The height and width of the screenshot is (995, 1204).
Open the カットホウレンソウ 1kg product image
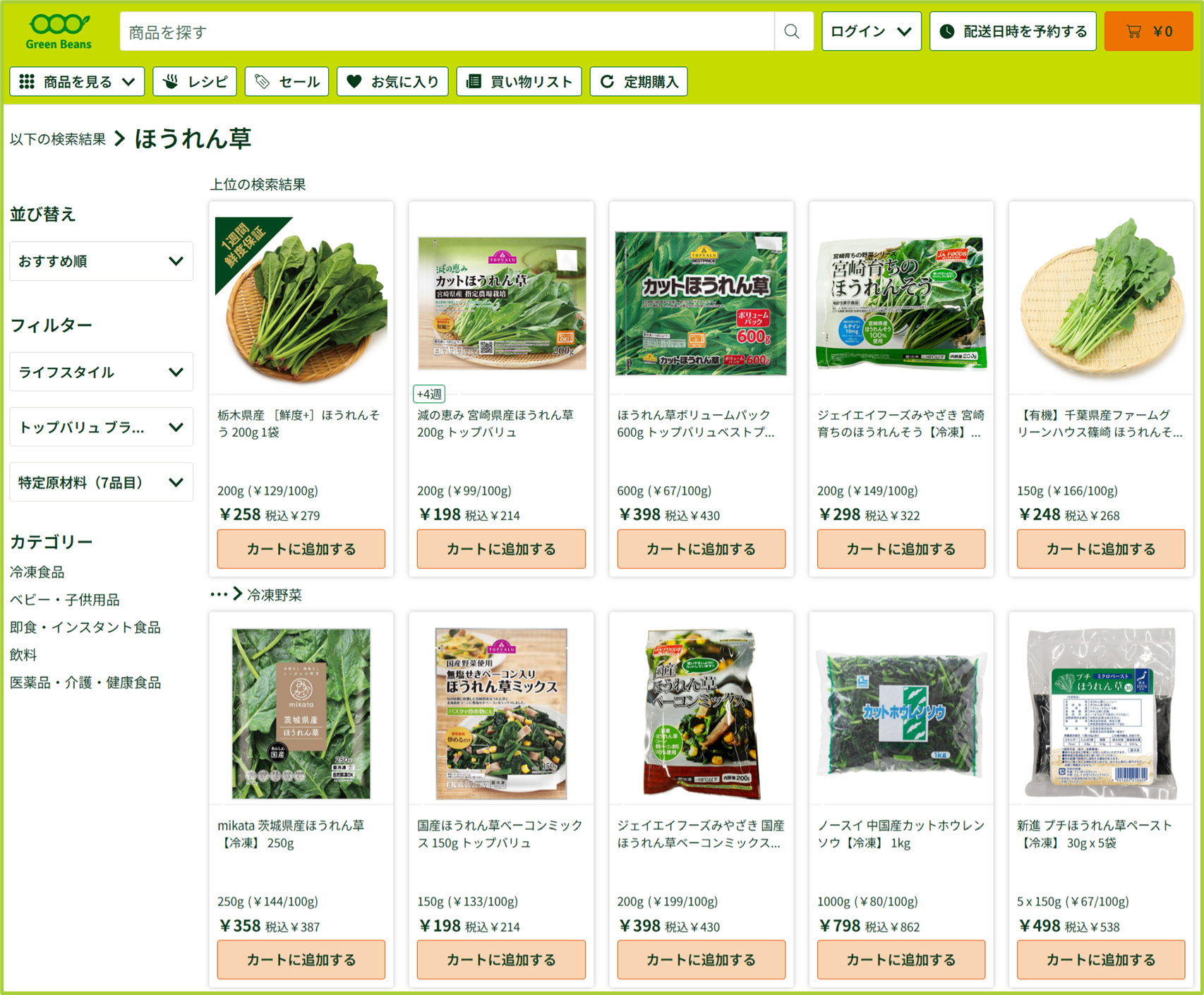click(901, 713)
